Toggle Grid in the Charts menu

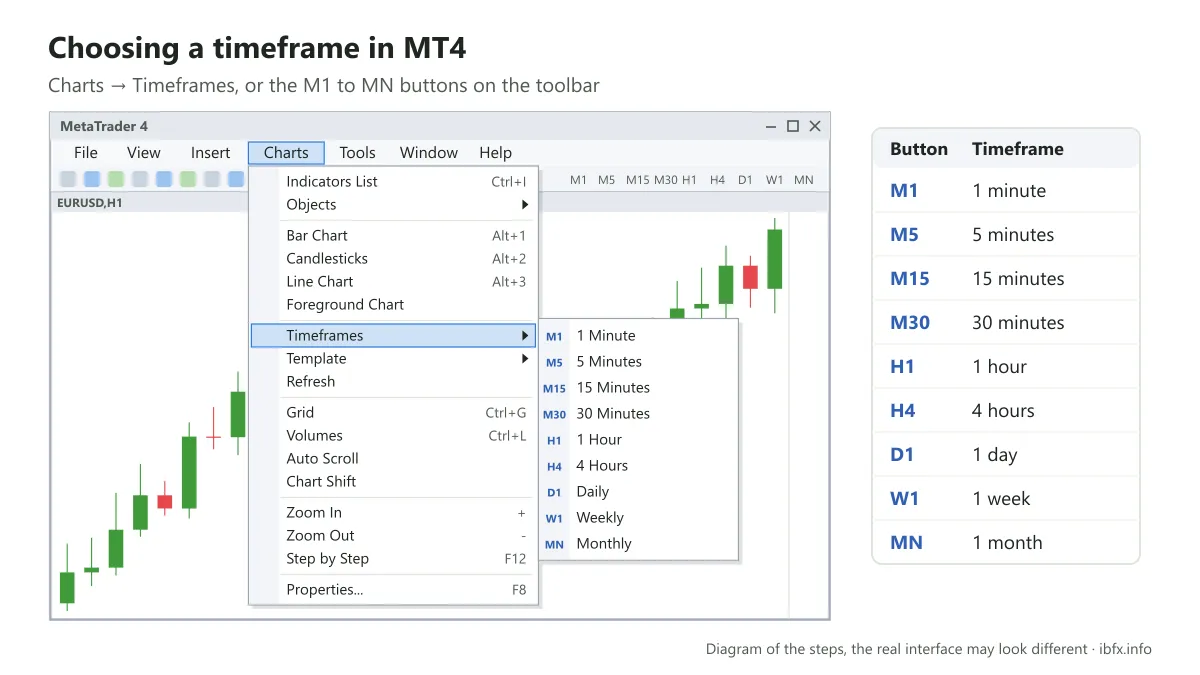click(394, 413)
